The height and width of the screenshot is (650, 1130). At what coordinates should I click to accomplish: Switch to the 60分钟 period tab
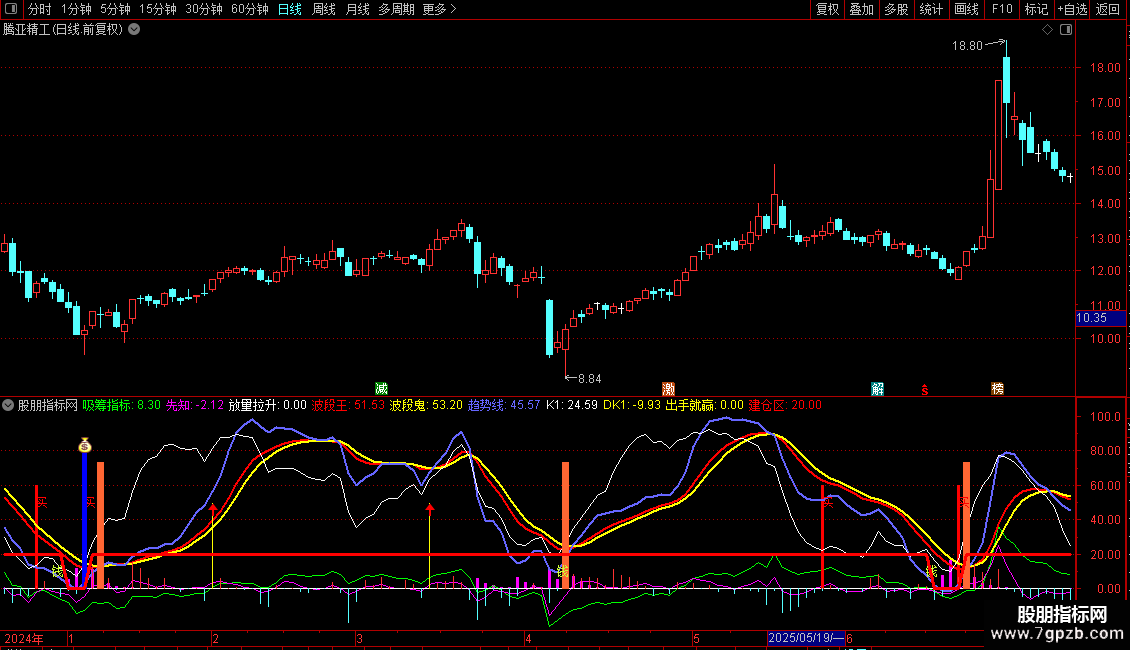250,9
